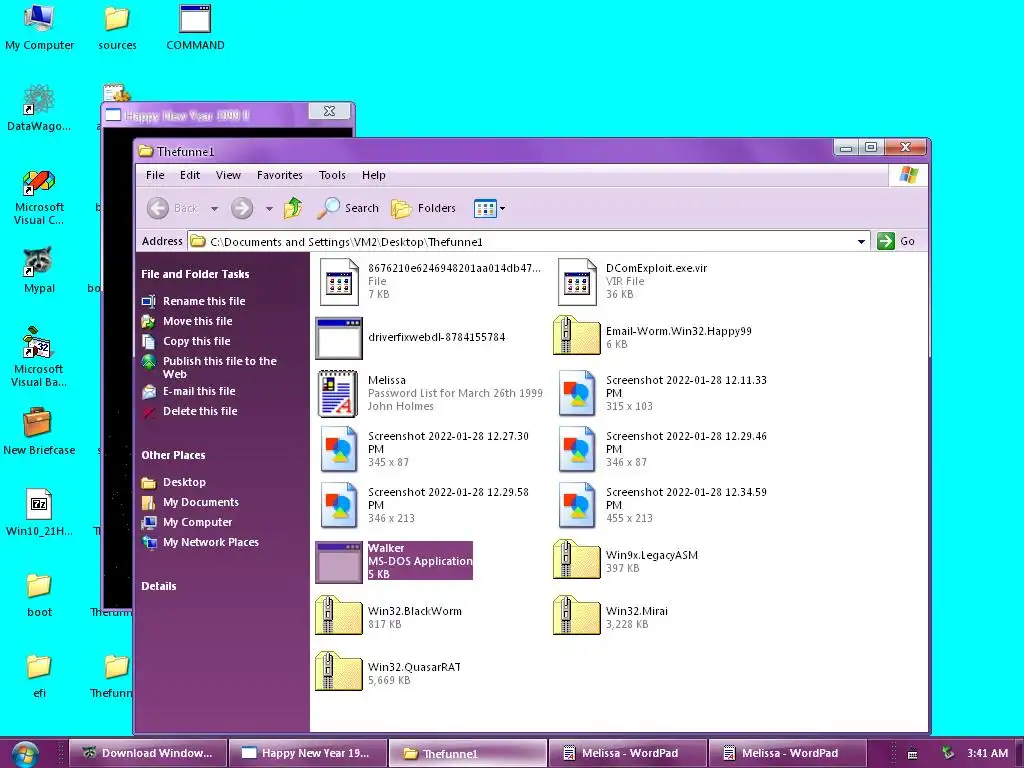This screenshot has width=1024, height=768.
Task: Open the Edit menu
Action: pos(190,175)
